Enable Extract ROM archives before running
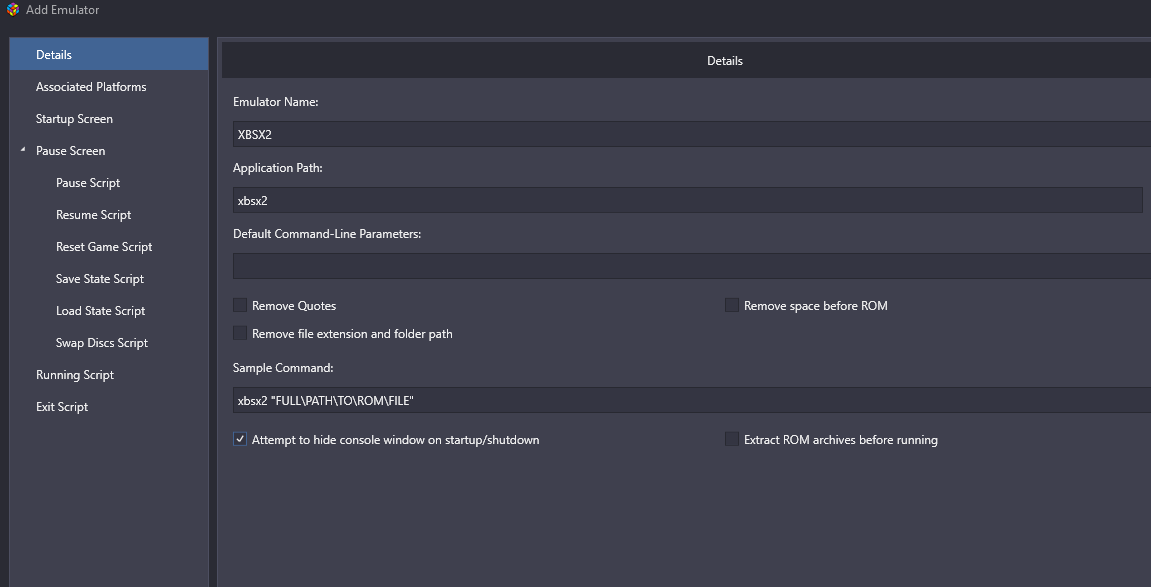This screenshot has height=587, width=1151. (732, 440)
